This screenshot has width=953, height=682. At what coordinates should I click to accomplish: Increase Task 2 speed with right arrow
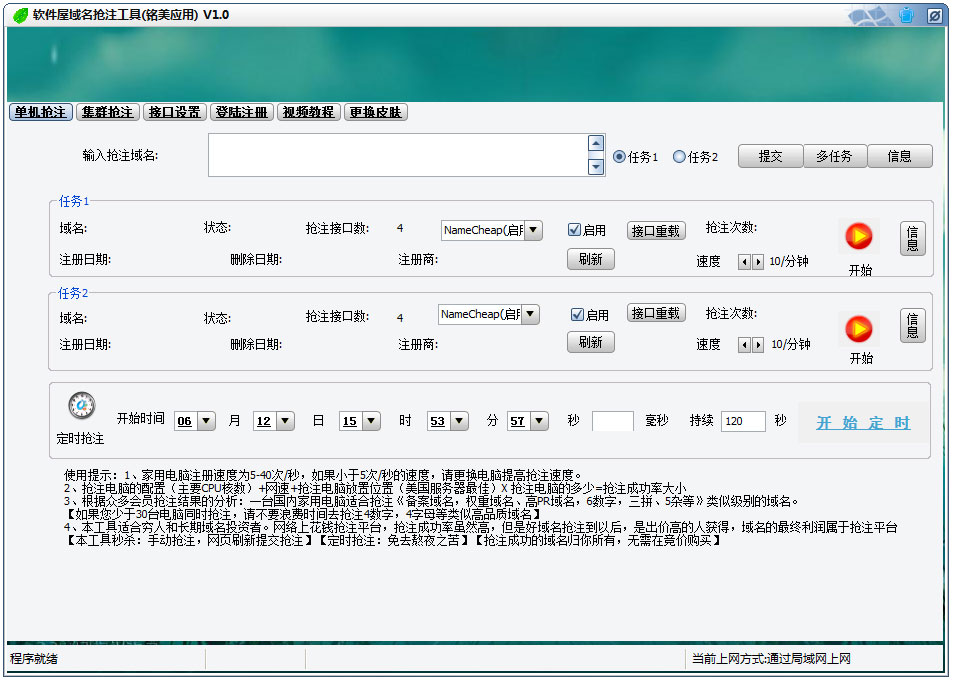point(758,344)
